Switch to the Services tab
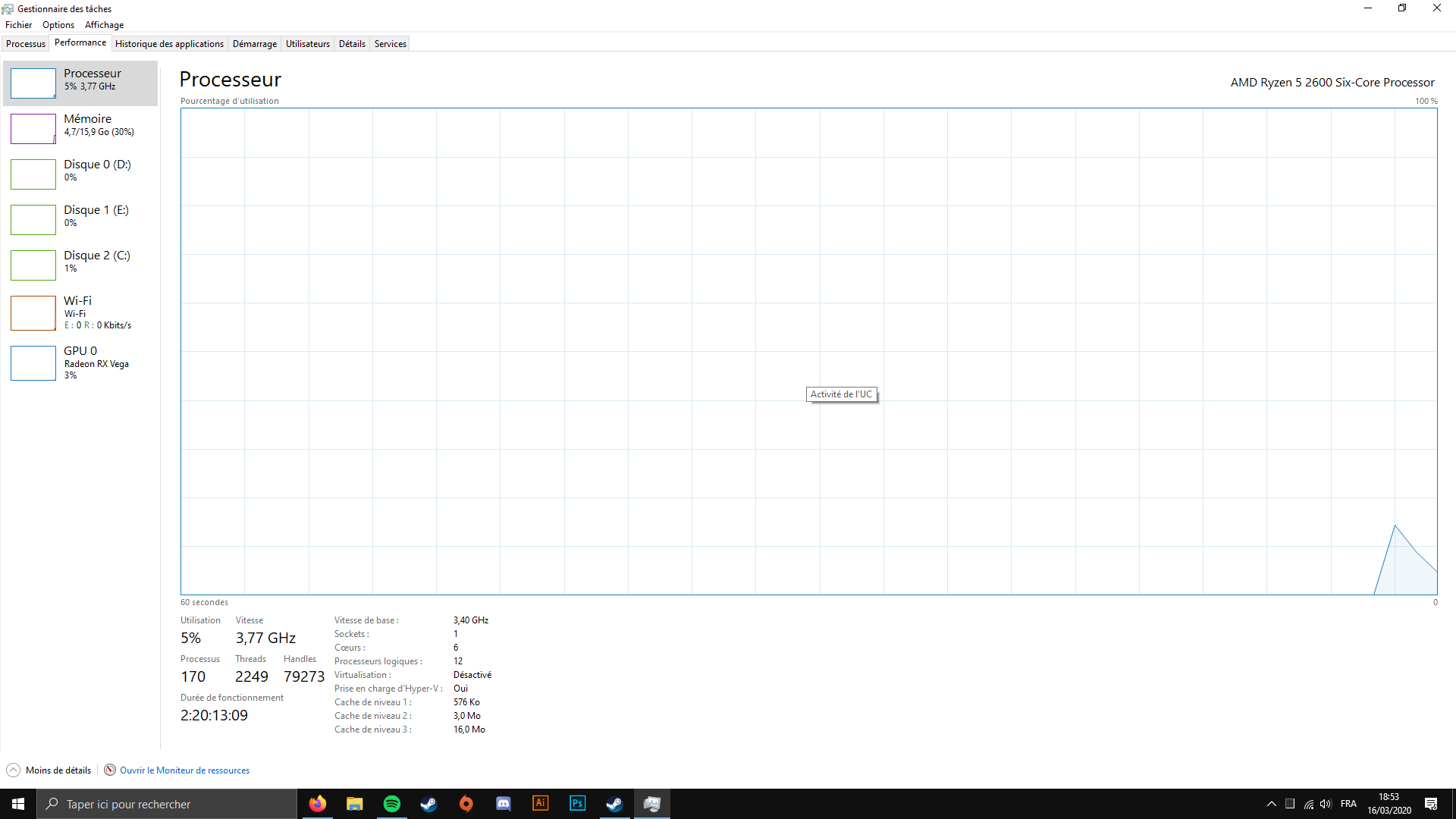Image resolution: width=1456 pixels, height=819 pixels. (x=390, y=44)
